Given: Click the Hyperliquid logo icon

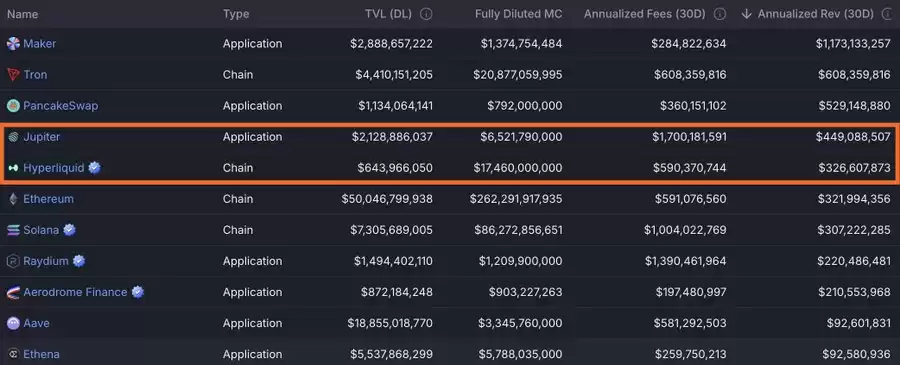Looking at the screenshot, I should coord(13,168).
